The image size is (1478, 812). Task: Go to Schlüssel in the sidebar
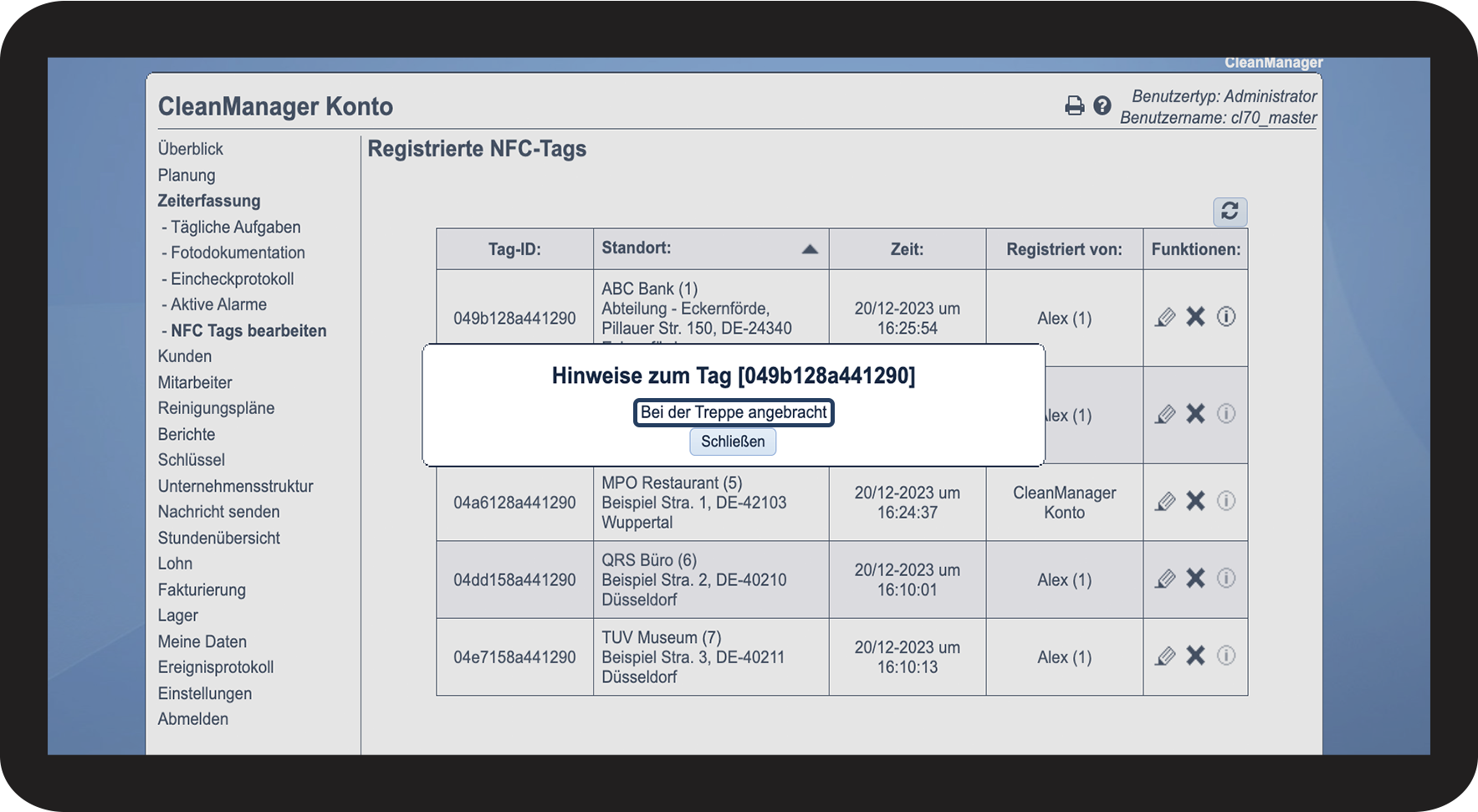pyautogui.click(x=192, y=460)
